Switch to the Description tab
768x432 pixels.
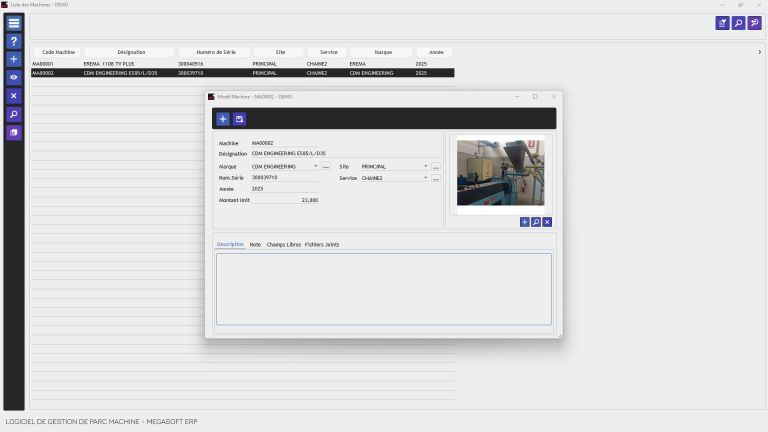pos(230,244)
